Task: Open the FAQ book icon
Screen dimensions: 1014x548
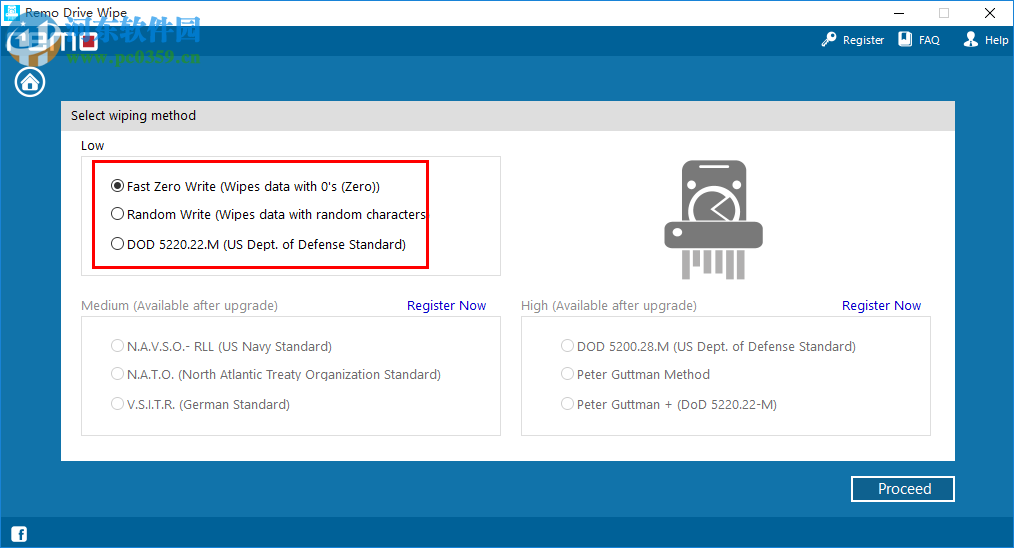Action: coord(905,39)
